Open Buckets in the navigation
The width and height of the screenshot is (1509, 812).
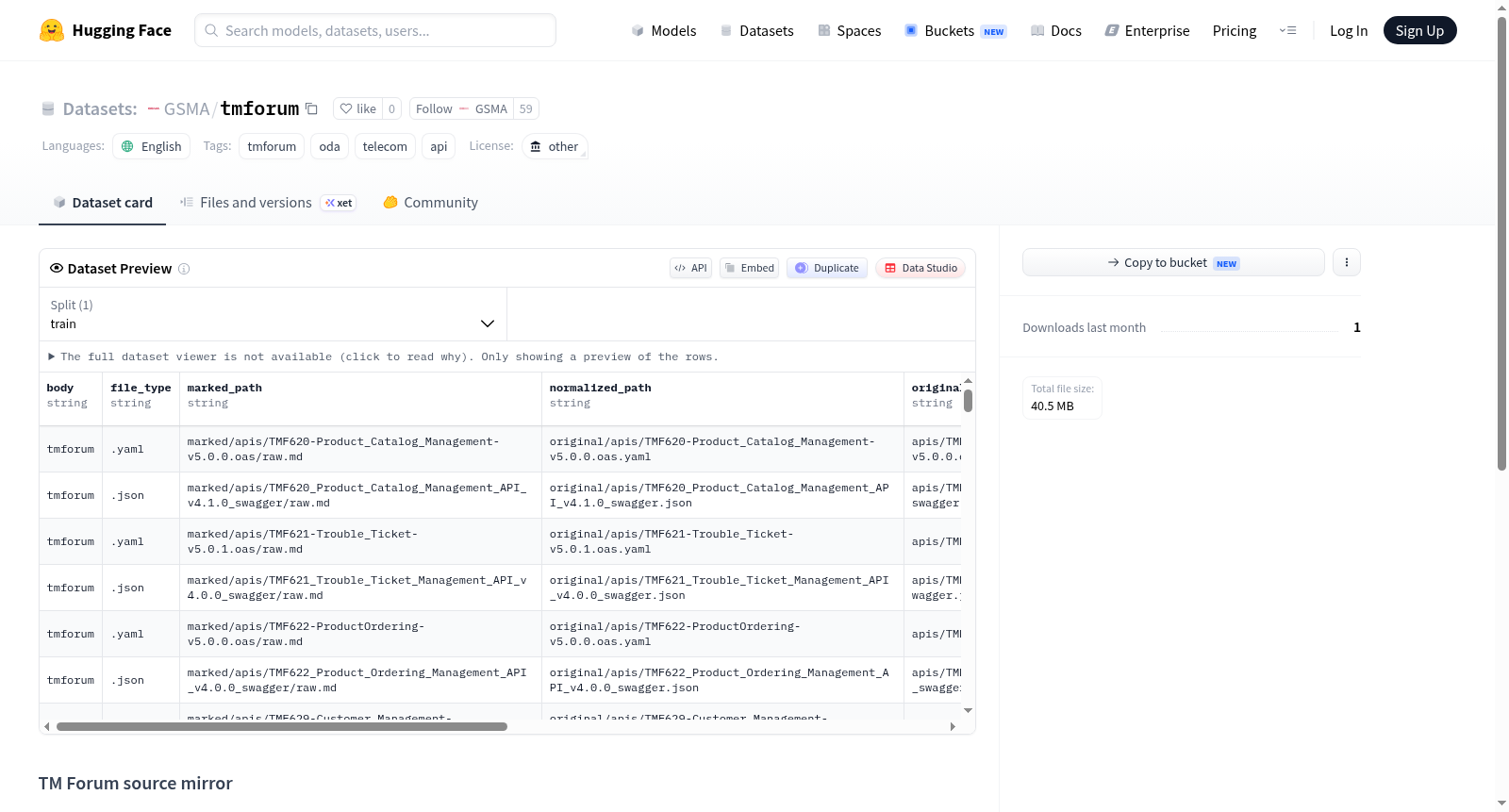(955, 30)
